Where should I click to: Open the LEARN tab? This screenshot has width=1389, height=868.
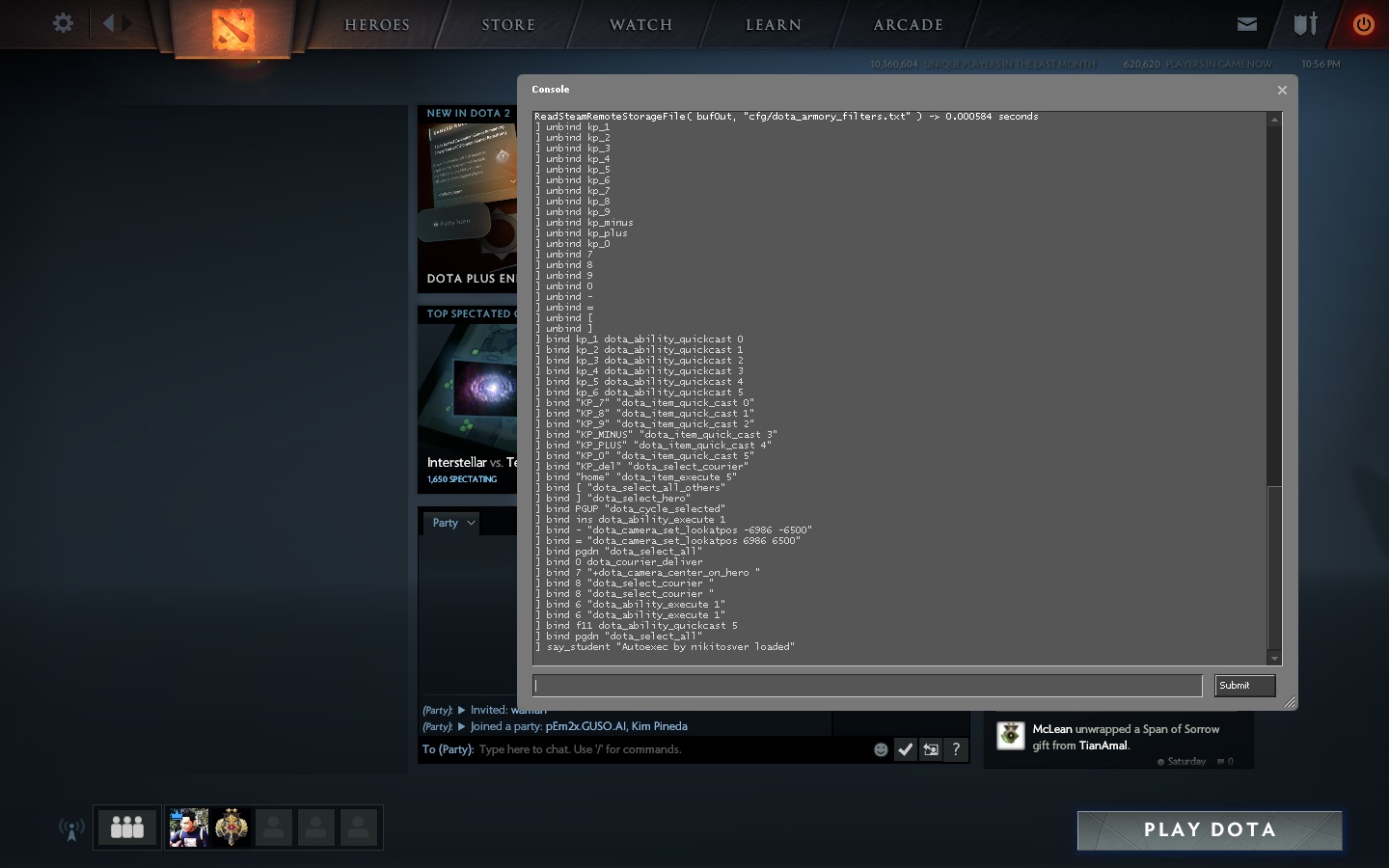(774, 25)
